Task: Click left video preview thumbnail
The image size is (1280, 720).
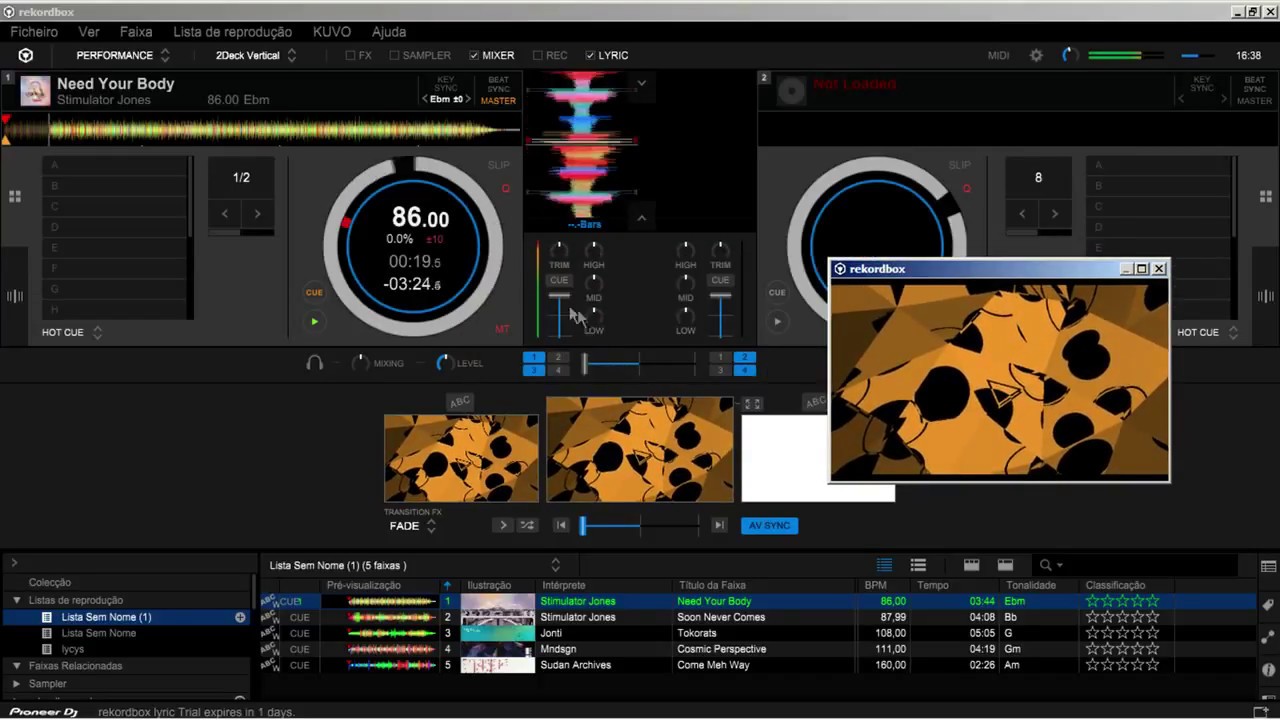Action: click(x=461, y=458)
